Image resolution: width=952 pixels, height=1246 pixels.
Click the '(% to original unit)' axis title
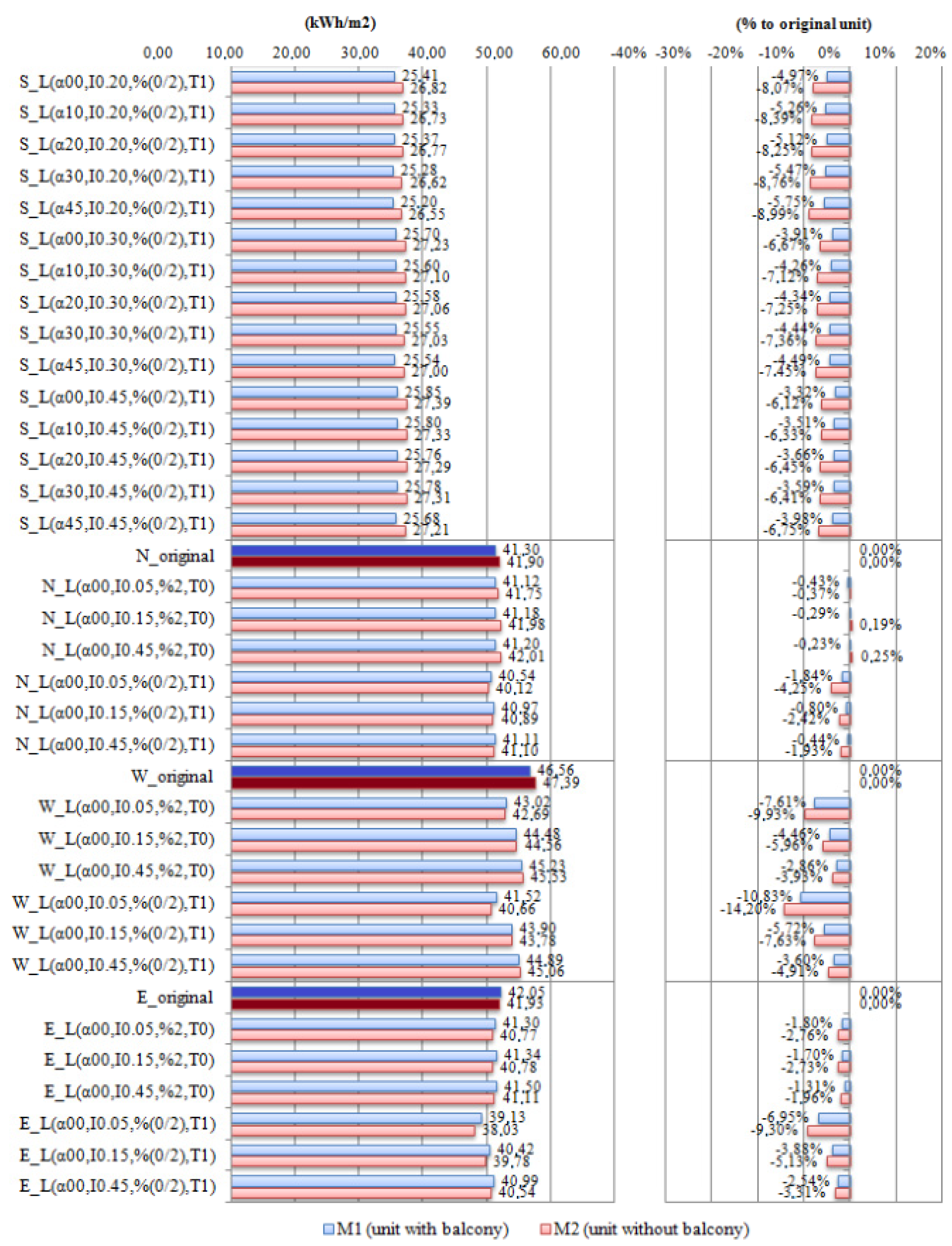[x=804, y=24]
